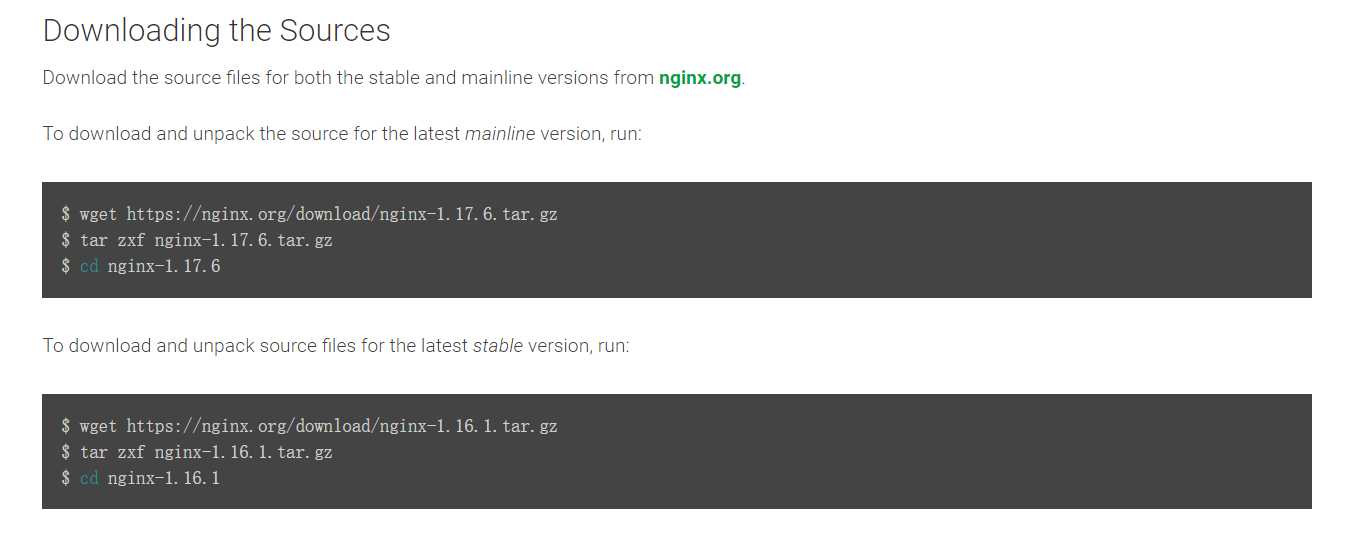Open the nginx.org link
This screenshot has width=1348, height=545.
click(x=699, y=78)
